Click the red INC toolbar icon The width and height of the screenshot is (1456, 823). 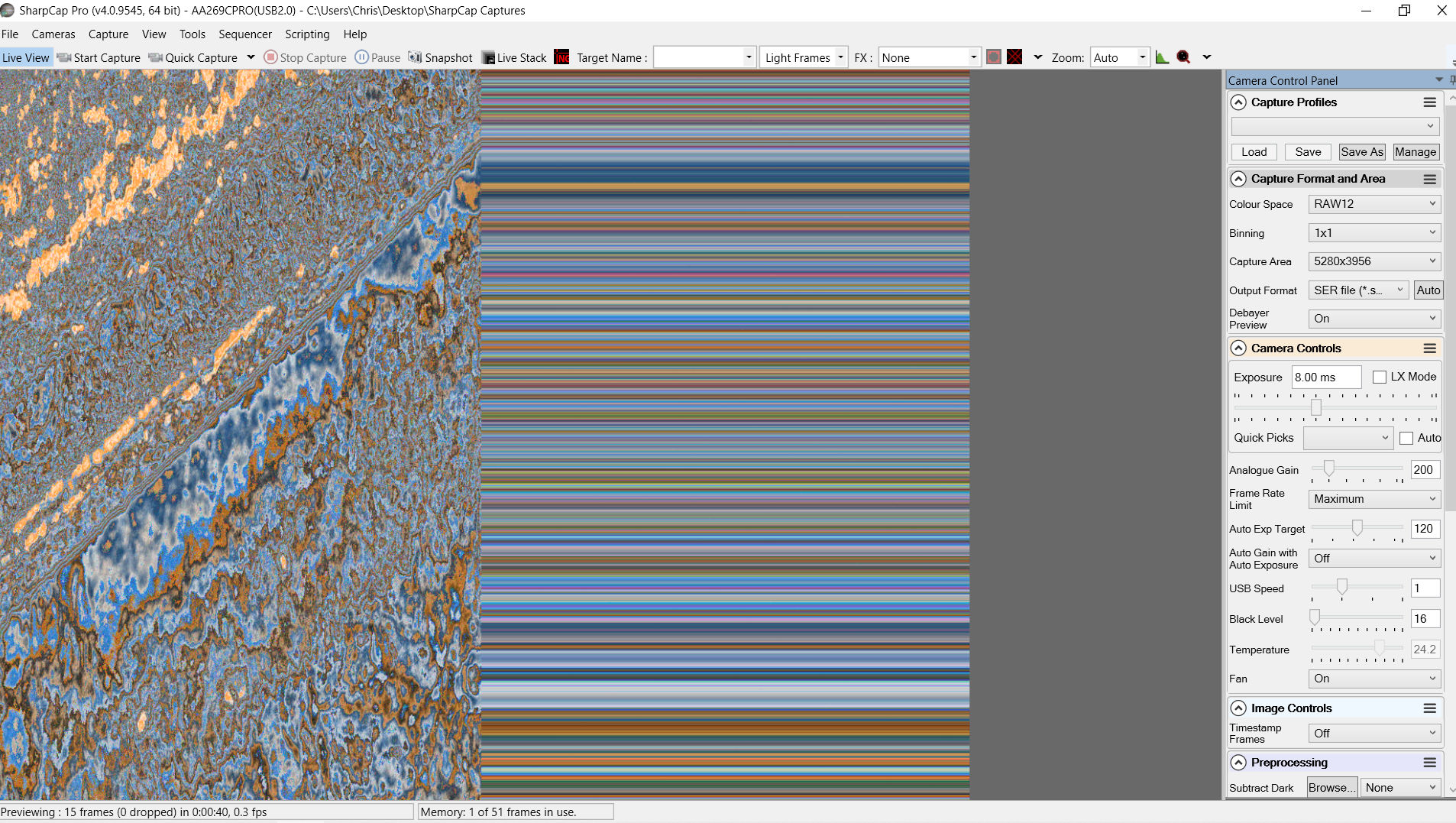[562, 57]
